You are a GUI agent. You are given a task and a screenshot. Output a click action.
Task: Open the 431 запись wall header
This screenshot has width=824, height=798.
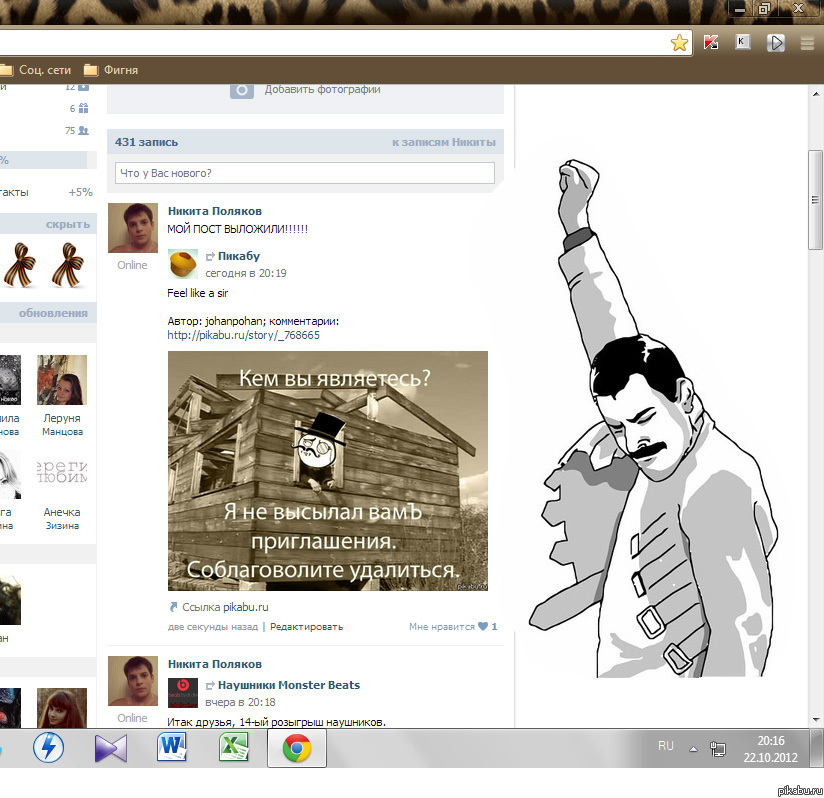pos(147,142)
